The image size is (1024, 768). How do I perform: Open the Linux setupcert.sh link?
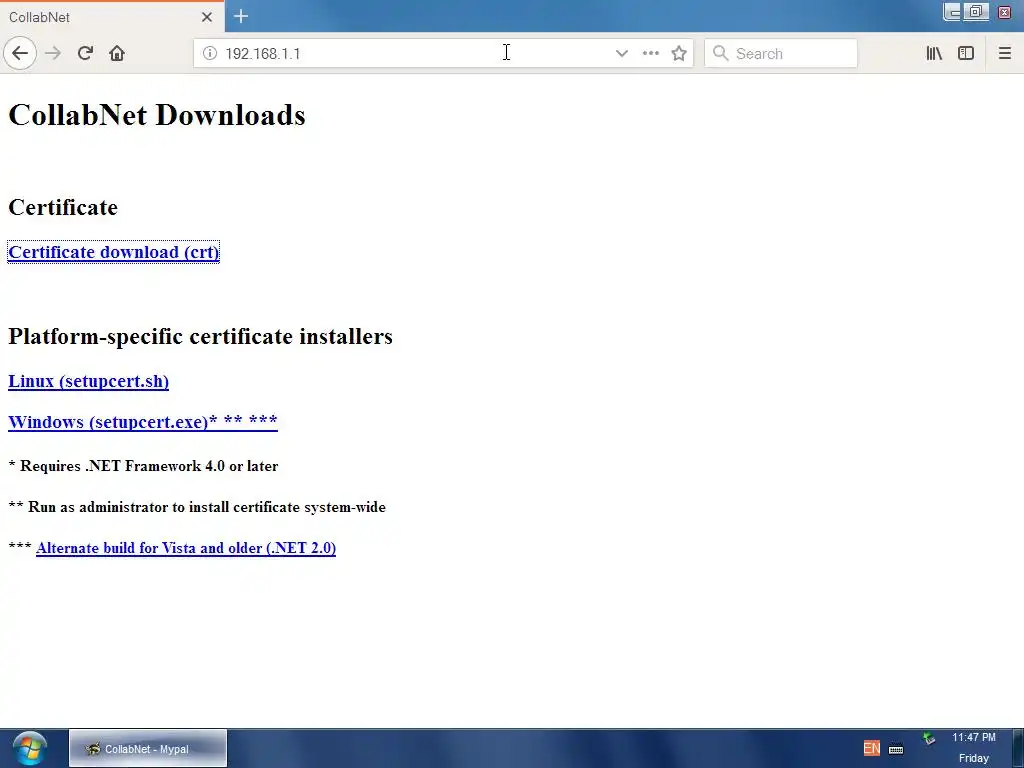pos(88,381)
